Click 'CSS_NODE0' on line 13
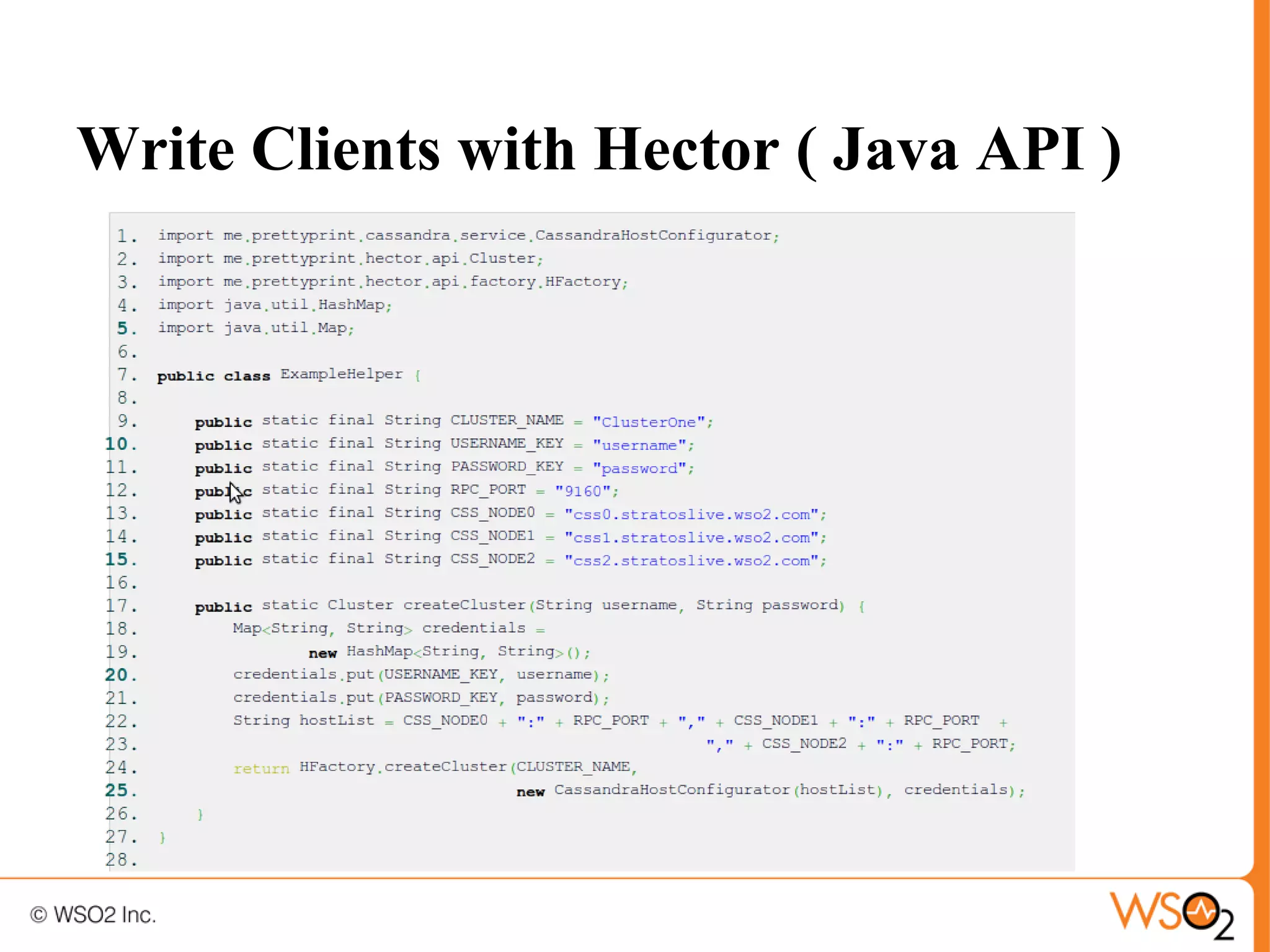1270x952 pixels. click(493, 513)
